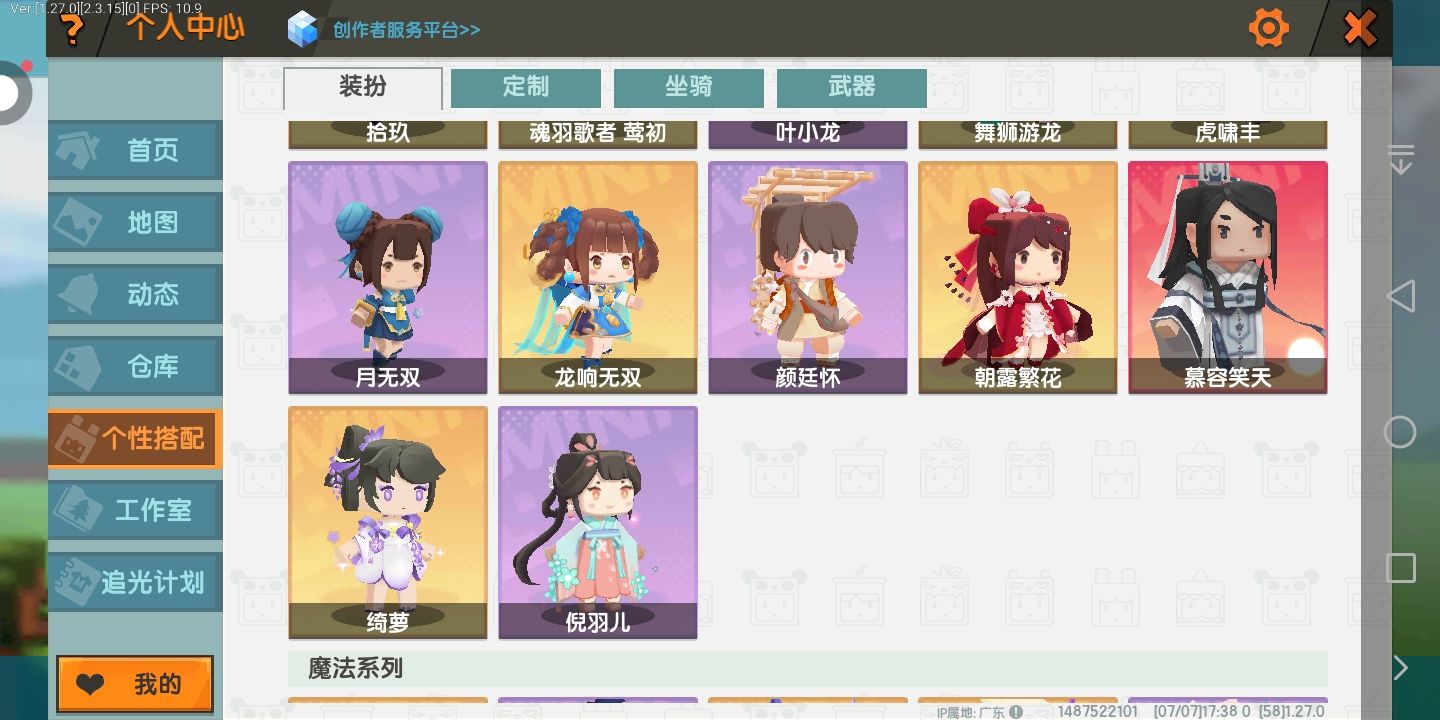The height and width of the screenshot is (720, 1440).
Task: Click the 我的 heart button
Action: point(135,685)
